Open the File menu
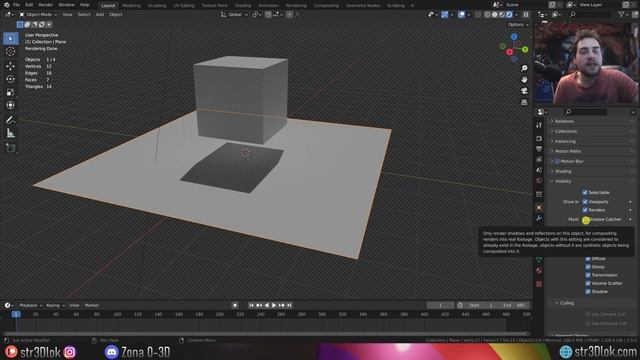 pos(16,5)
